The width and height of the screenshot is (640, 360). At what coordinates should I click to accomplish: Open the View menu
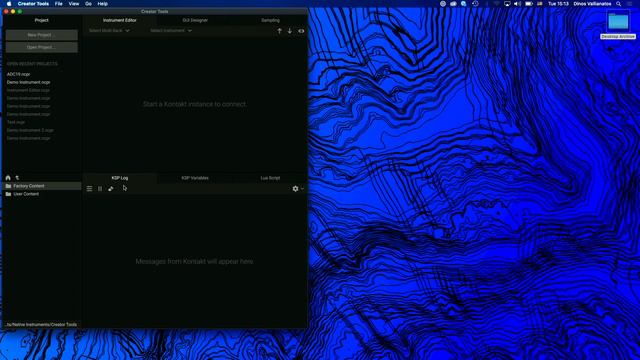[74, 4]
